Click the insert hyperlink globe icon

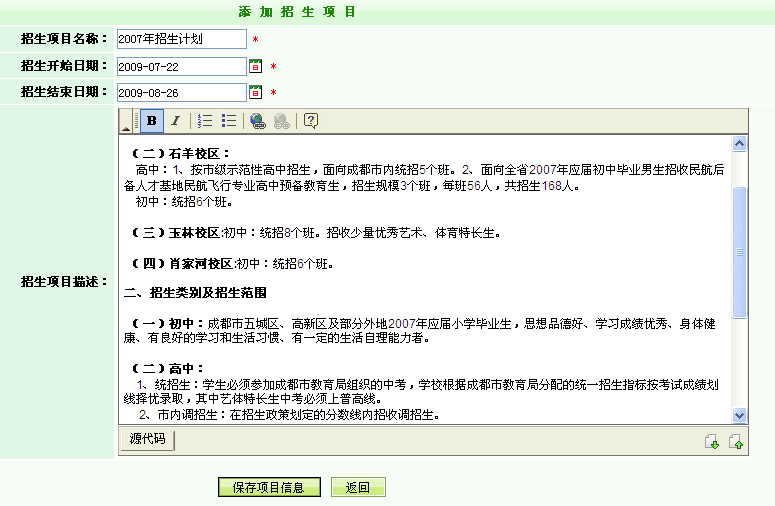pos(258,121)
